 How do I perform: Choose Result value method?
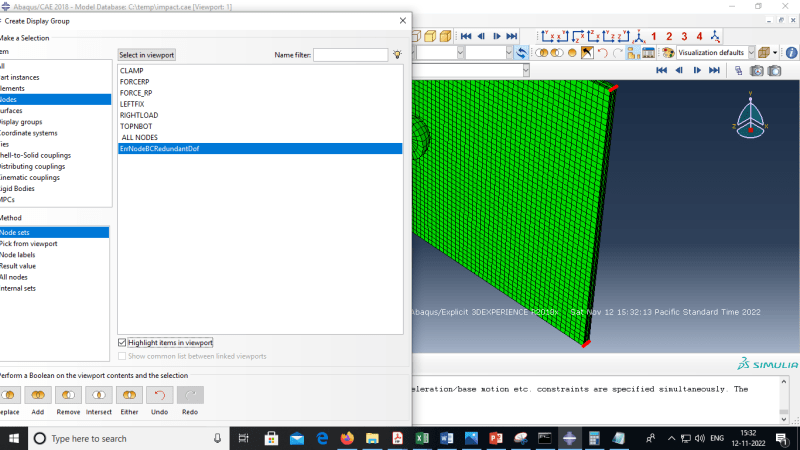pos(54,266)
